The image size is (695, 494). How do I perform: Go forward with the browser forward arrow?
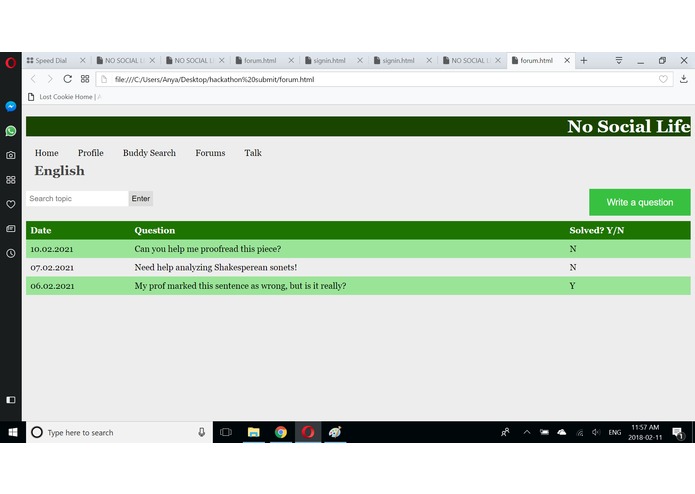coord(50,79)
